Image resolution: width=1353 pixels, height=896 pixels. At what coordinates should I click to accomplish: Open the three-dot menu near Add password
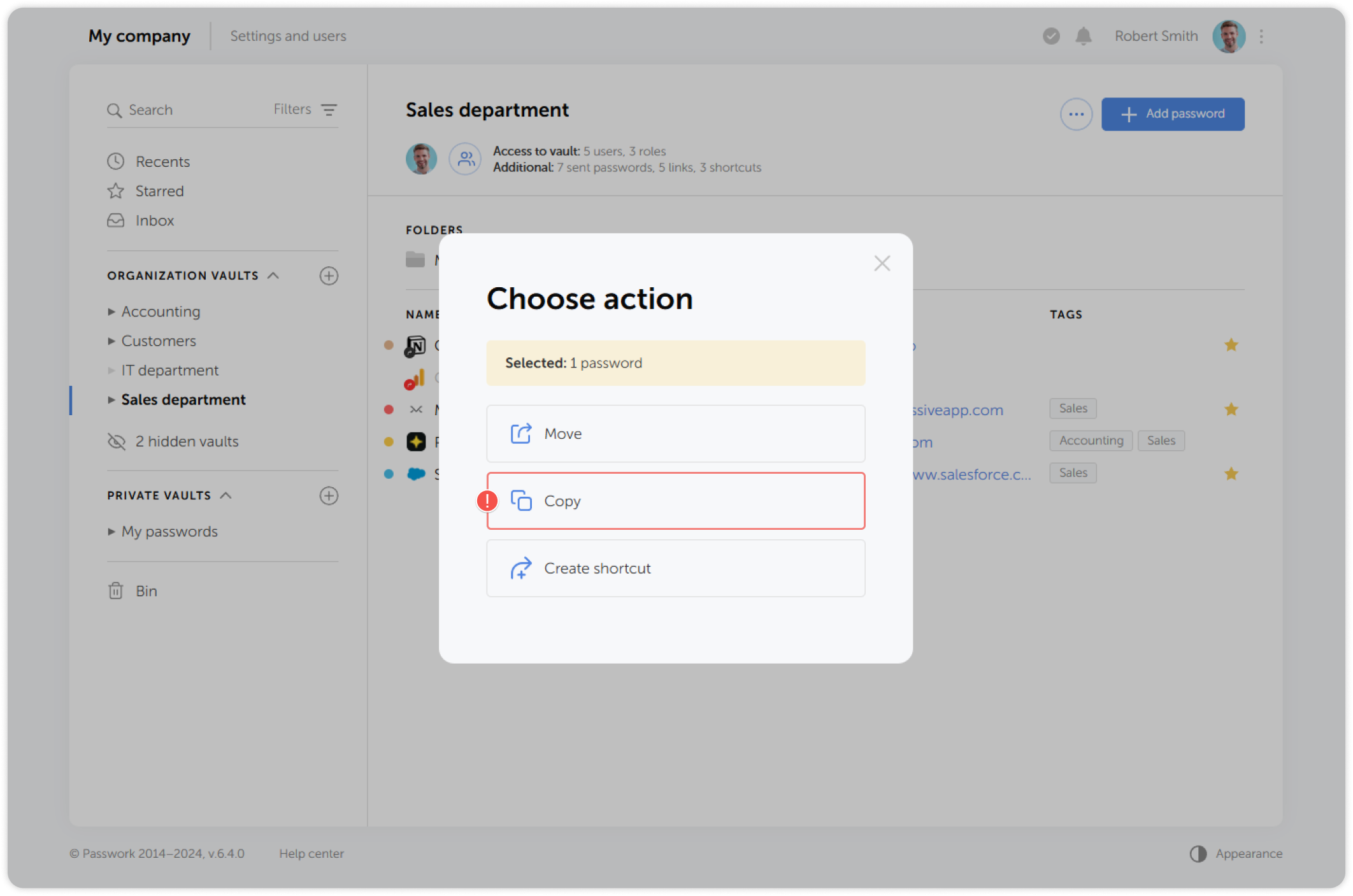(1076, 114)
